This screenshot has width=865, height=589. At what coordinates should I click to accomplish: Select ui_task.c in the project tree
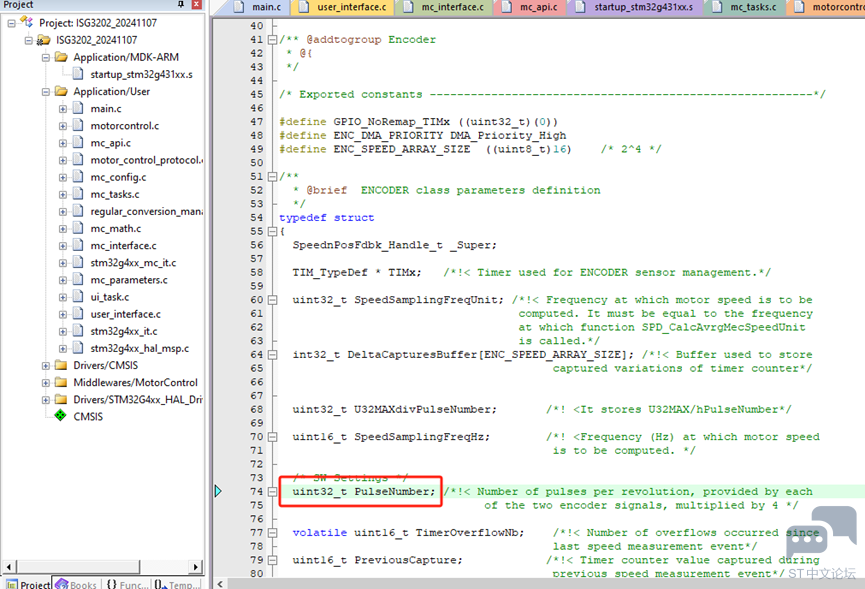(110, 297)
